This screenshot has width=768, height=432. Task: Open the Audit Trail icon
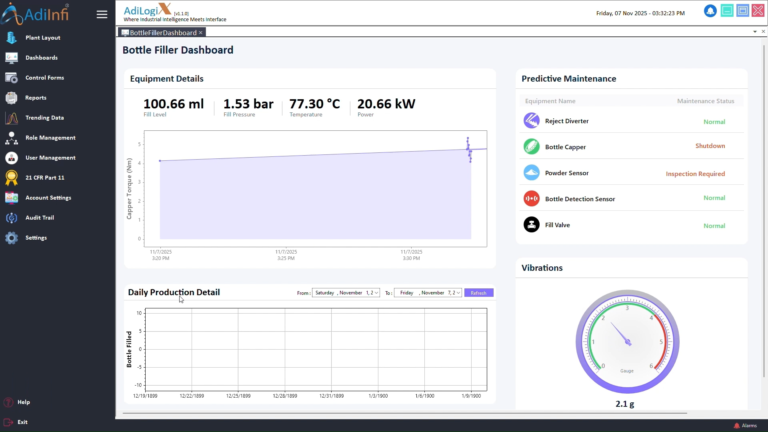pos(12,218)
